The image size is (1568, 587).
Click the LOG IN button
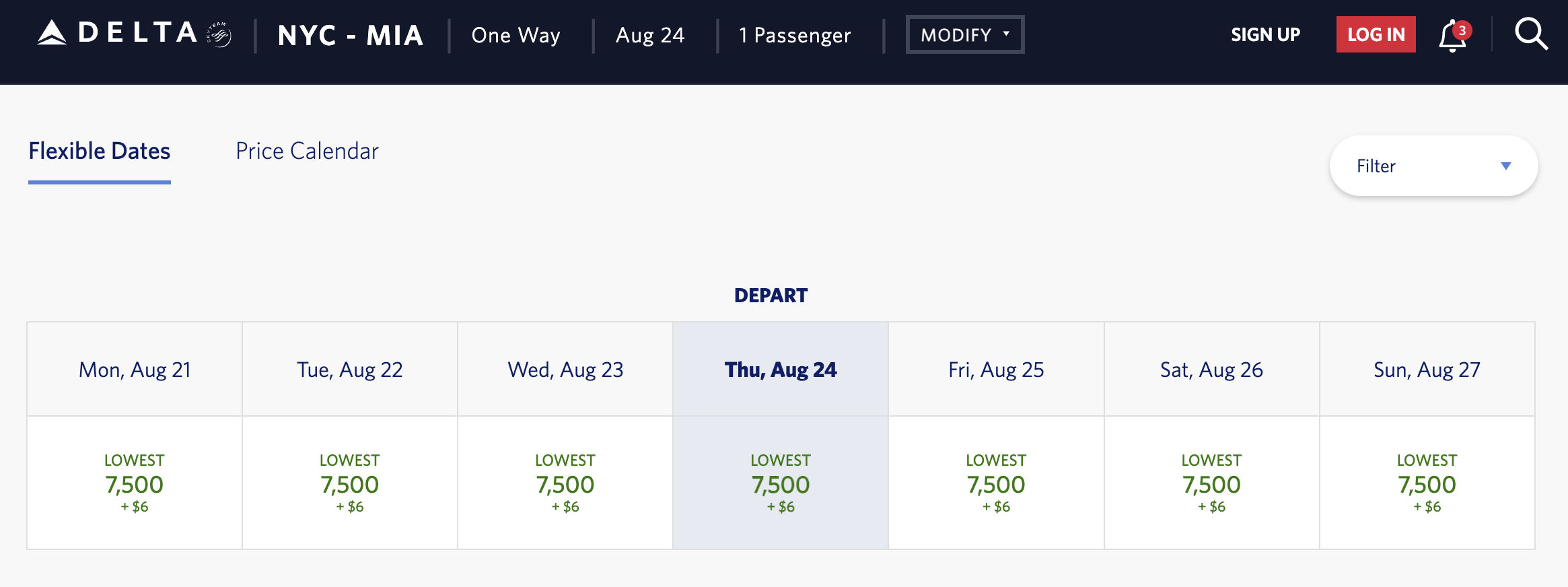pos(1376,34)
